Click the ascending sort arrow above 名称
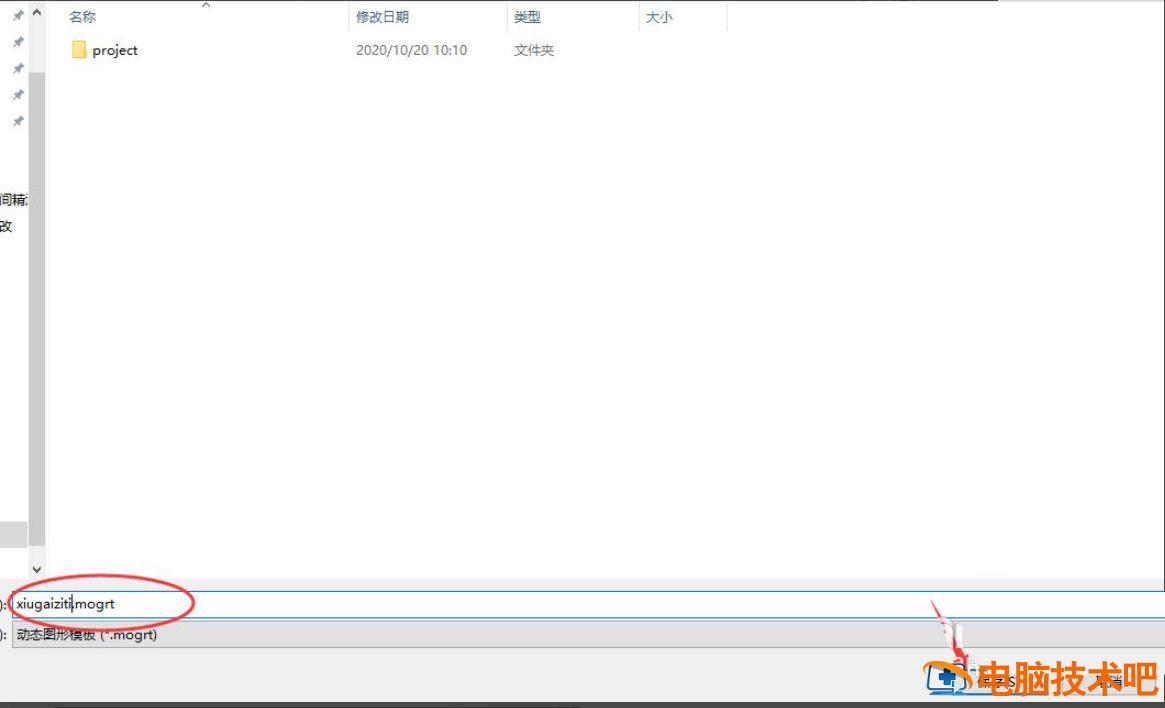The height and width of the screenshot is (708, 1165). click(x=206, y=5)
